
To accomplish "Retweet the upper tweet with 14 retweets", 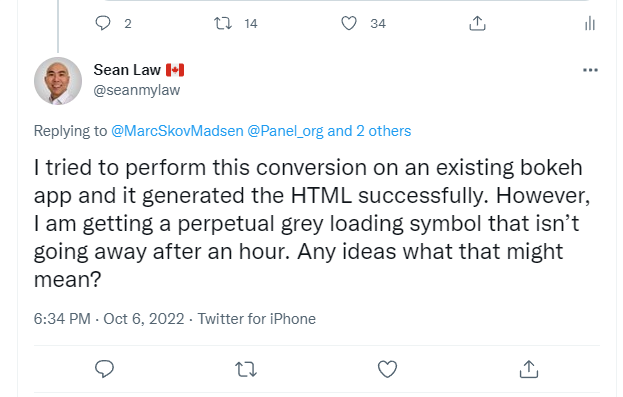I will coord(223,23).
